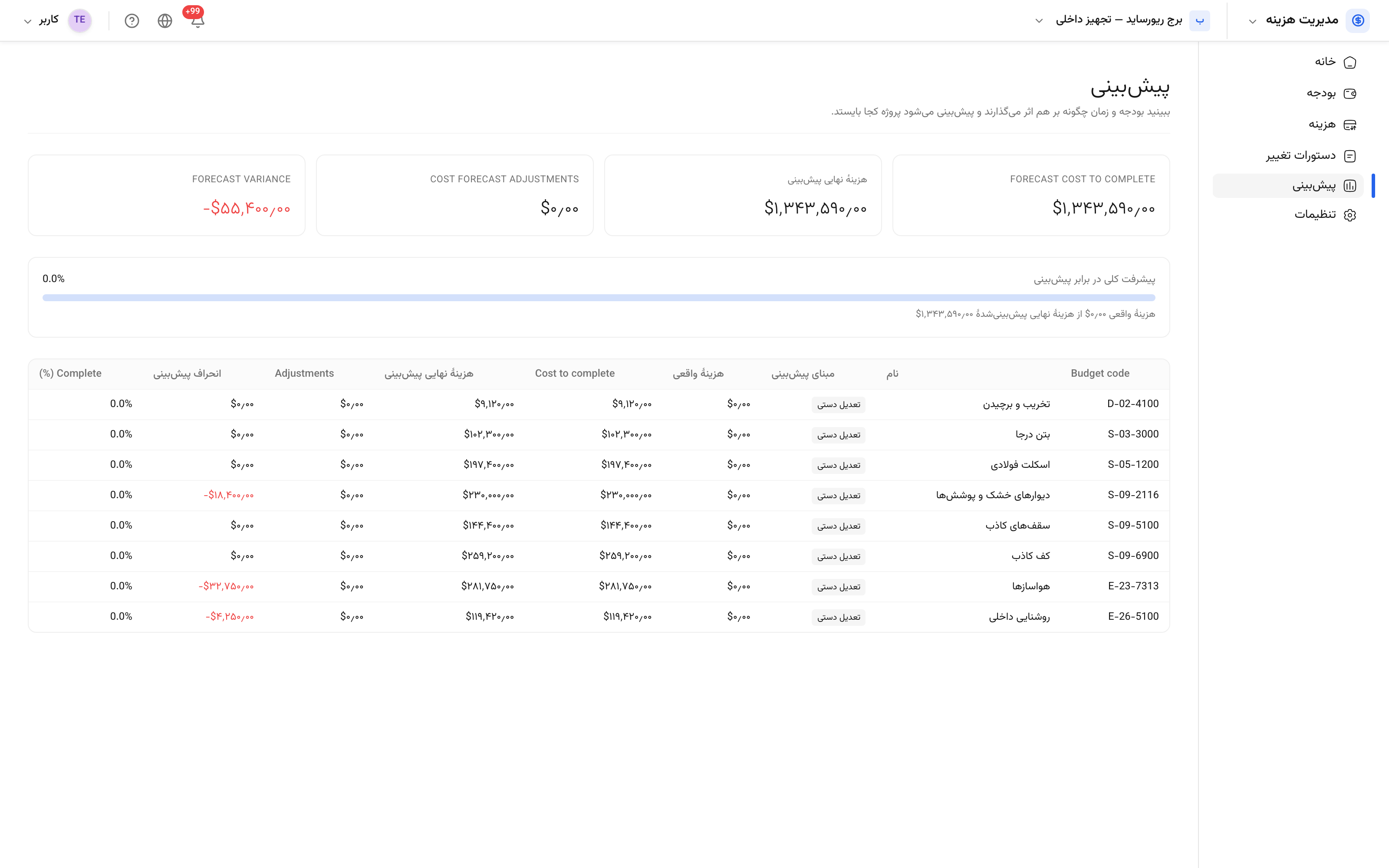Open the برج ریورساید project dropdown chevron
1389x868 pixels.
pyautogui.click(x=1039, y=21)
